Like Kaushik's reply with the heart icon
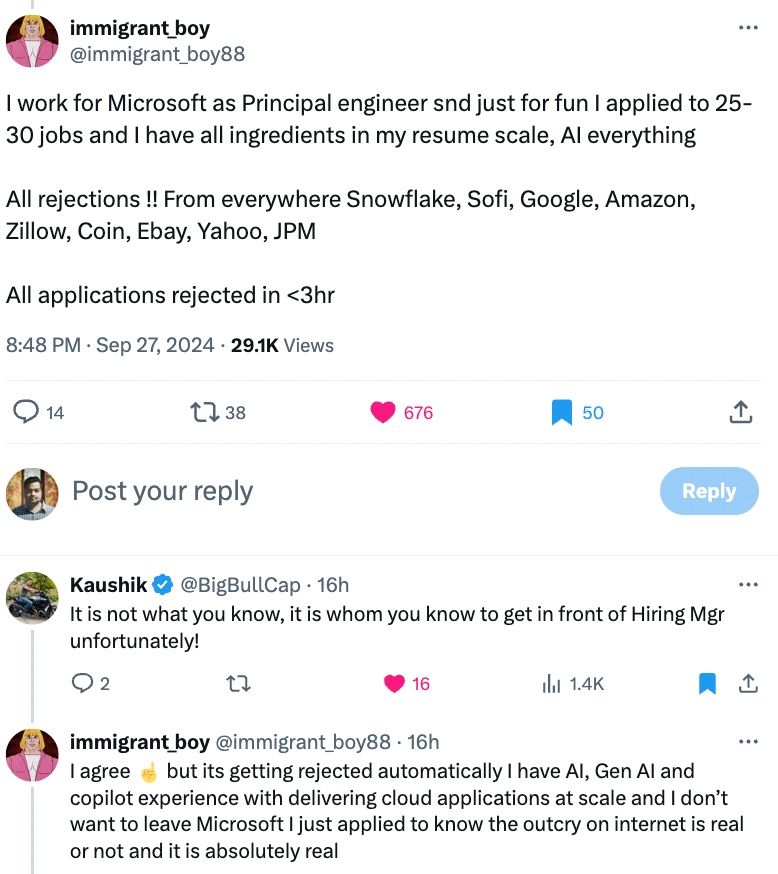Viewport: 778px width, 874px height. 395,684
